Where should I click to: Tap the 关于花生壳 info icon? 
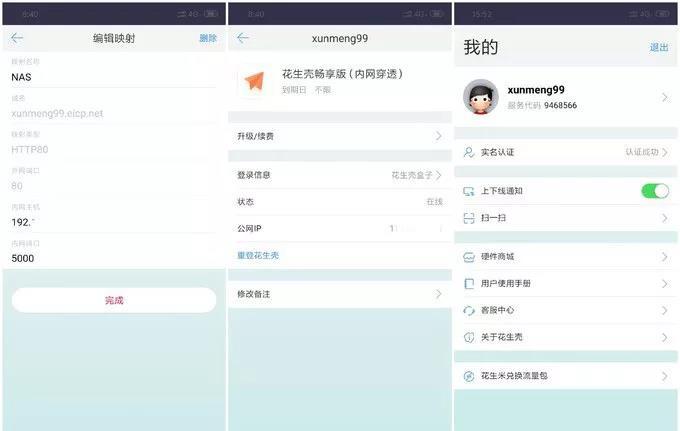469,337
